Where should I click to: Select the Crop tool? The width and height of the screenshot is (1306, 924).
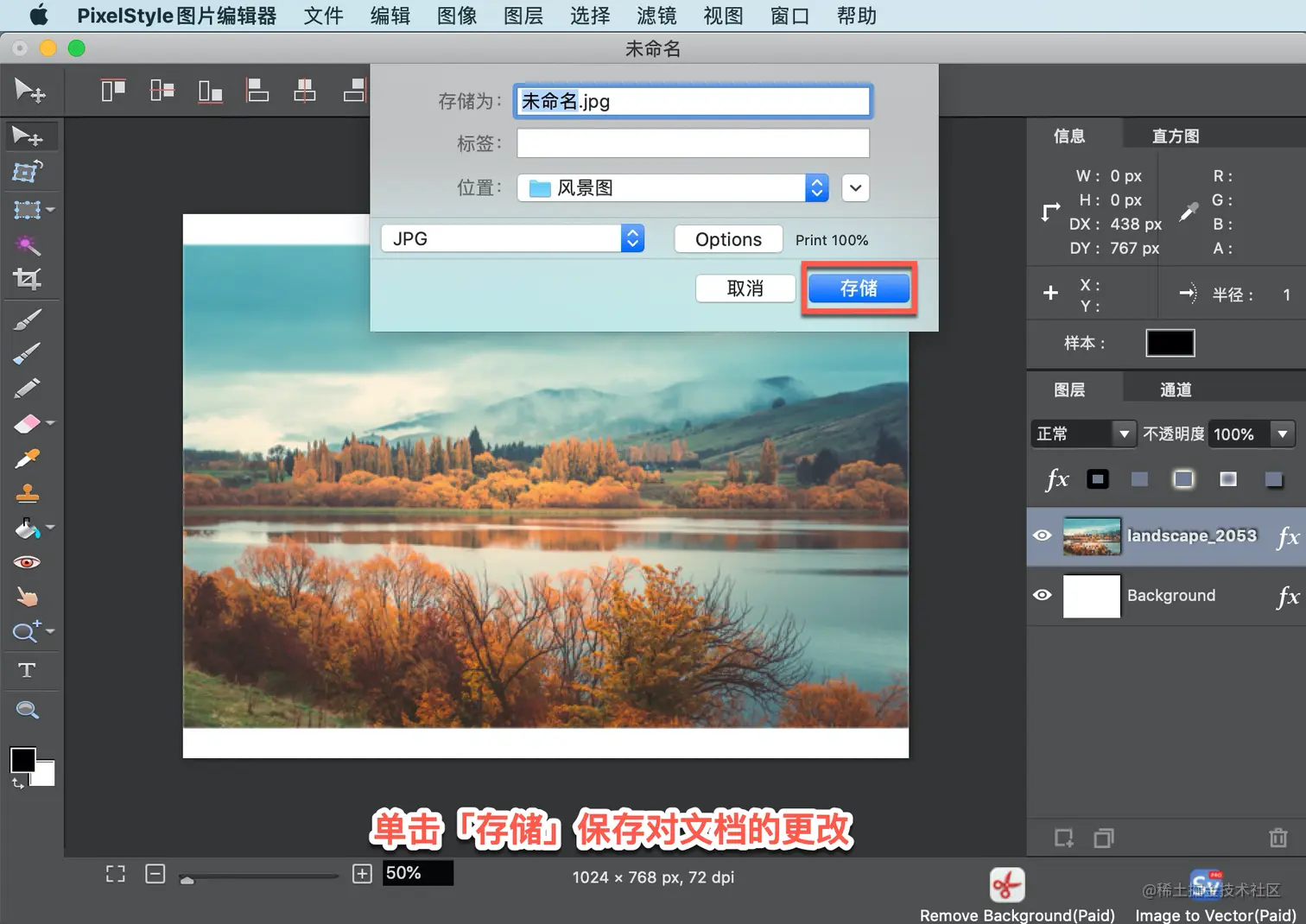tap(27, 279)
